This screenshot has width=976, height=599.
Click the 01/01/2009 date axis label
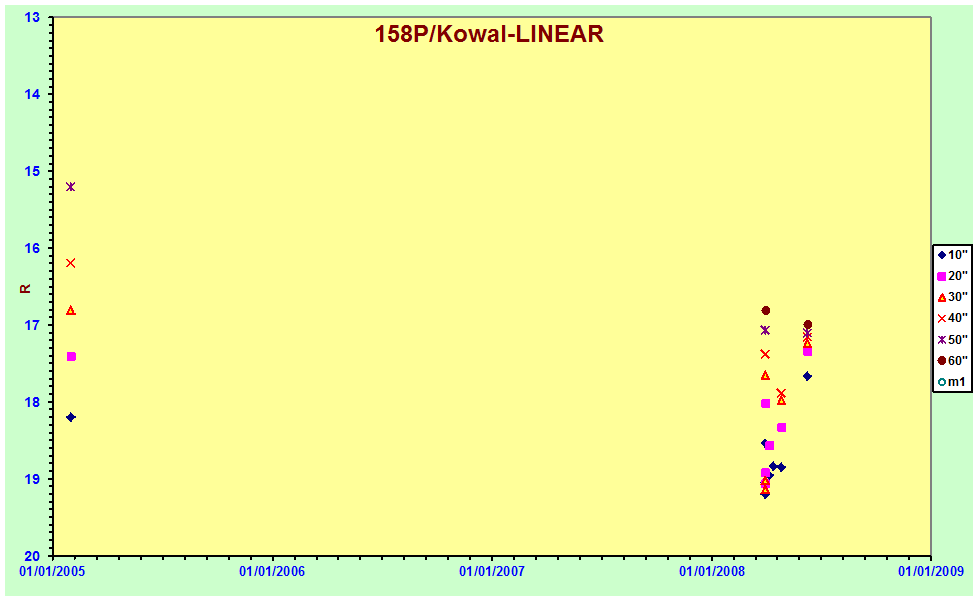(931, 571)
